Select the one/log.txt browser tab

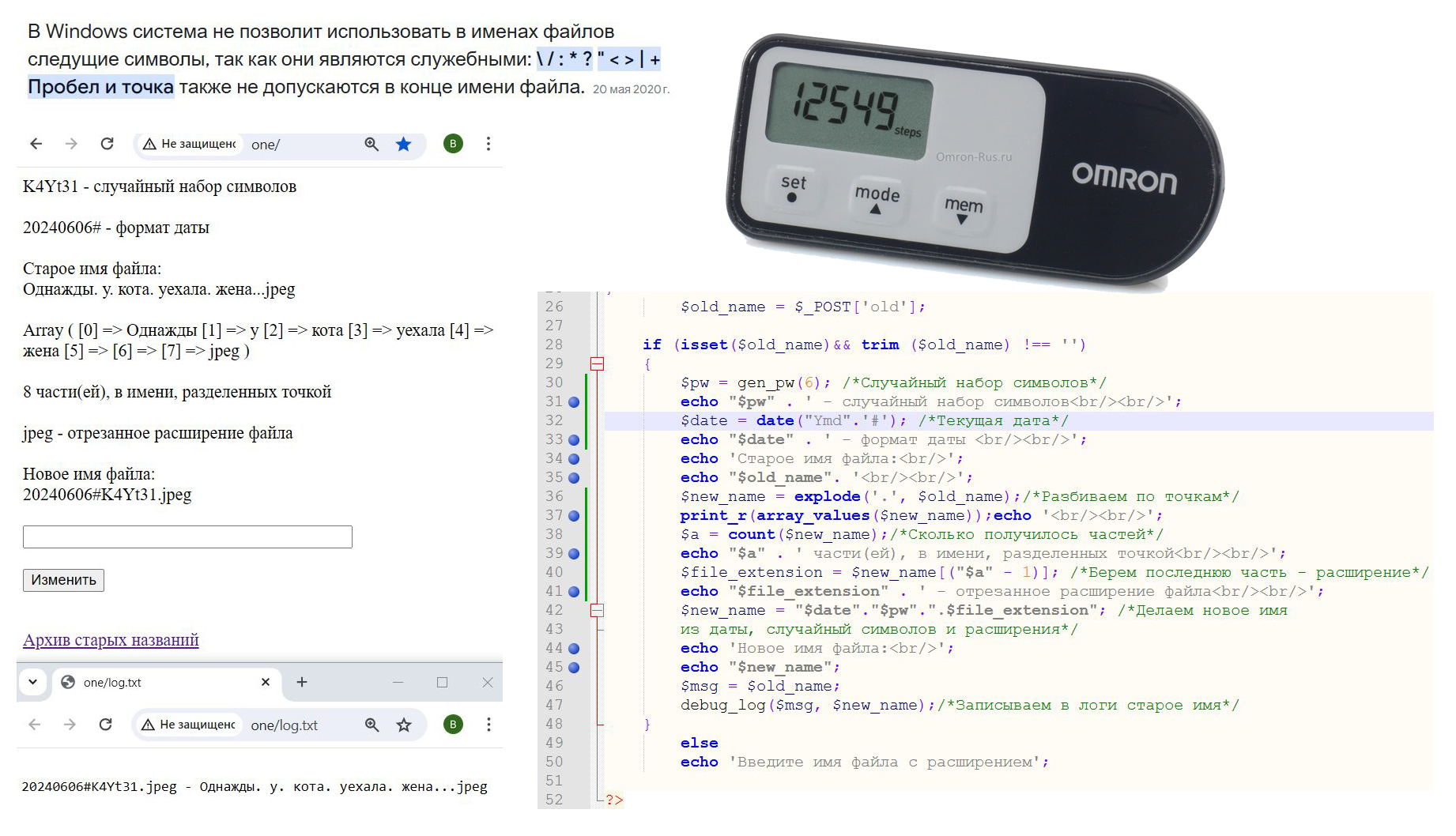click(158, 682)
